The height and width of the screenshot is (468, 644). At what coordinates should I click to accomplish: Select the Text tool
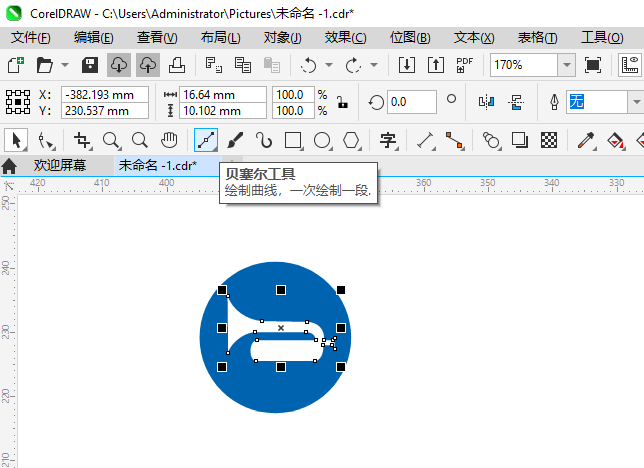[388, 141]
